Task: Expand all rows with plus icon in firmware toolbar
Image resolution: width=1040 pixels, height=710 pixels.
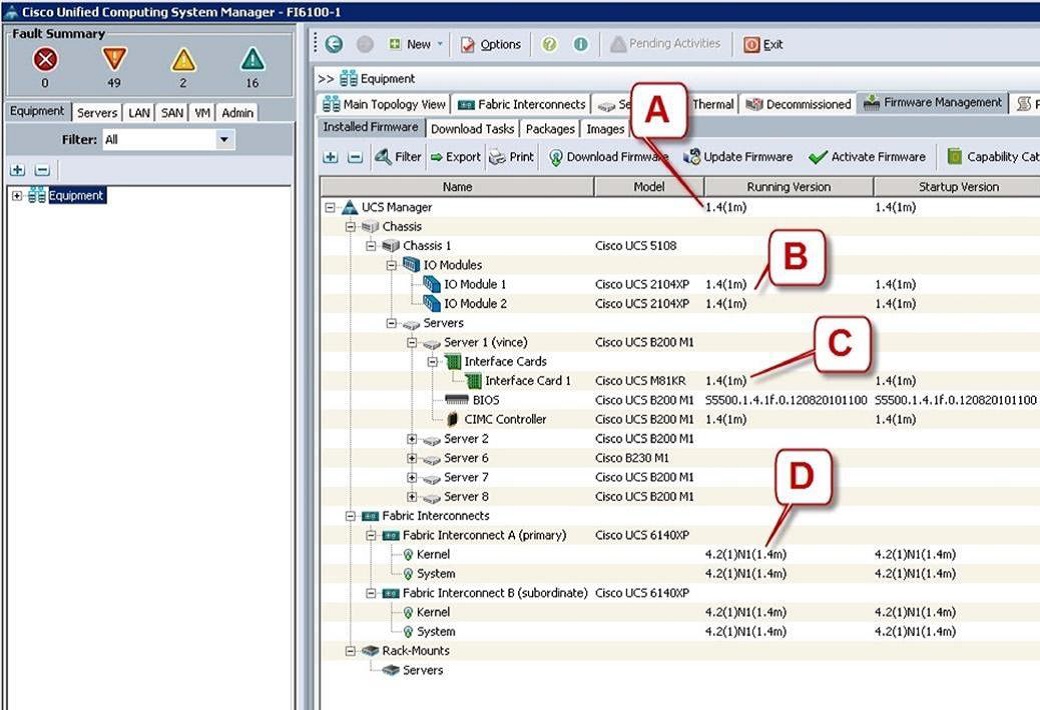Action: coord(330,157)
